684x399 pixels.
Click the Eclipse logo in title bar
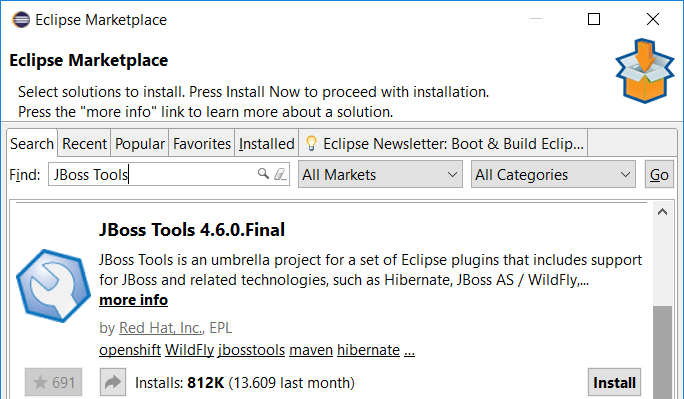[x=21, y=20]
